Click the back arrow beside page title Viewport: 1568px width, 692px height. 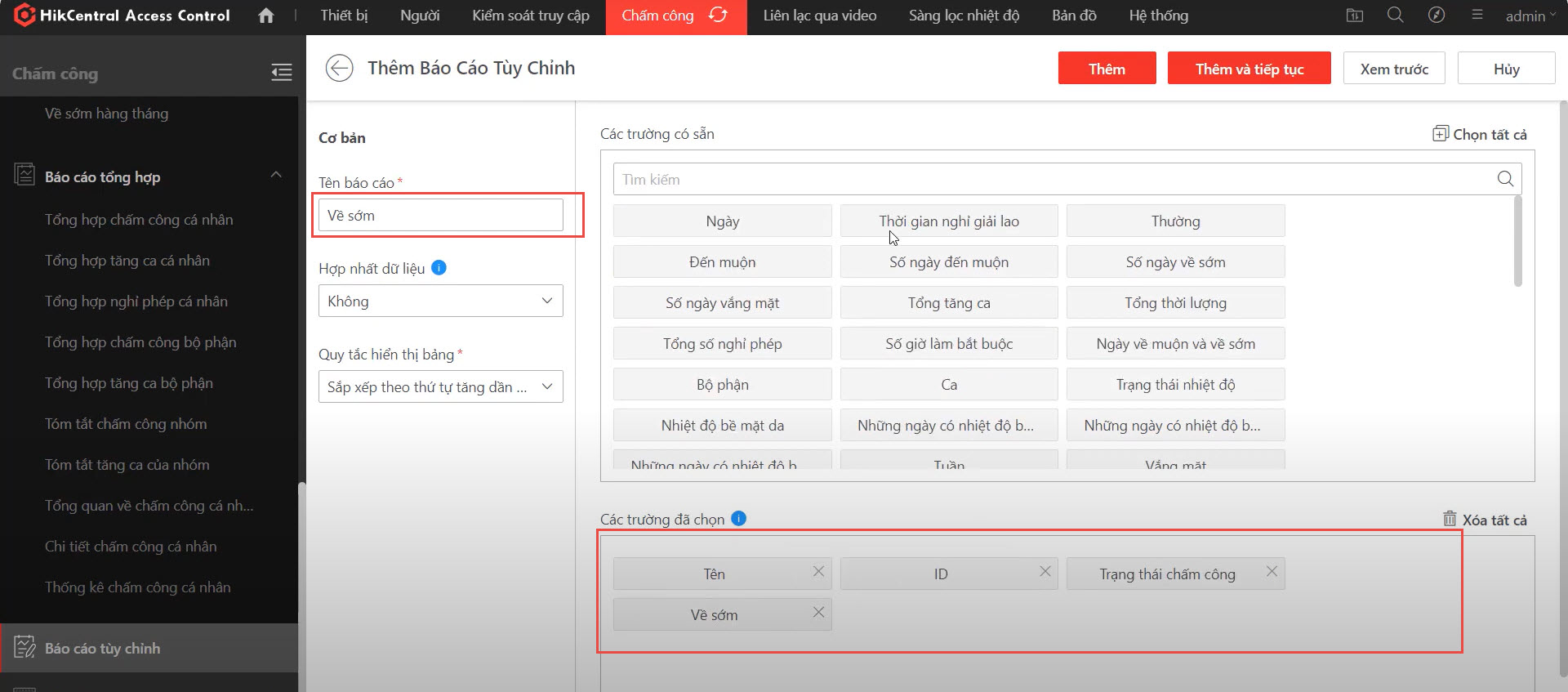coord(339,68)
